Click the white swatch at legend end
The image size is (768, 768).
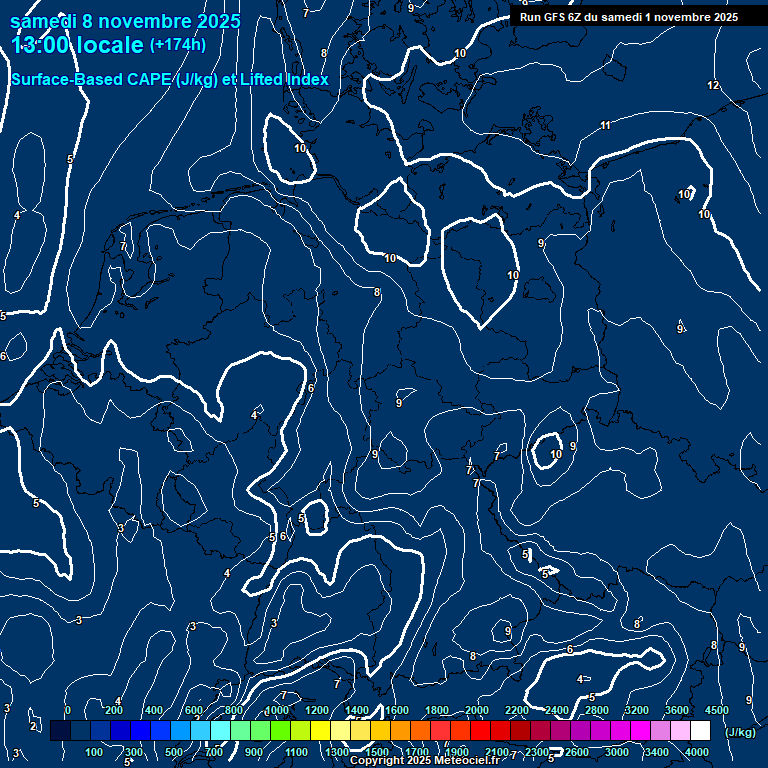pos(700,730)
